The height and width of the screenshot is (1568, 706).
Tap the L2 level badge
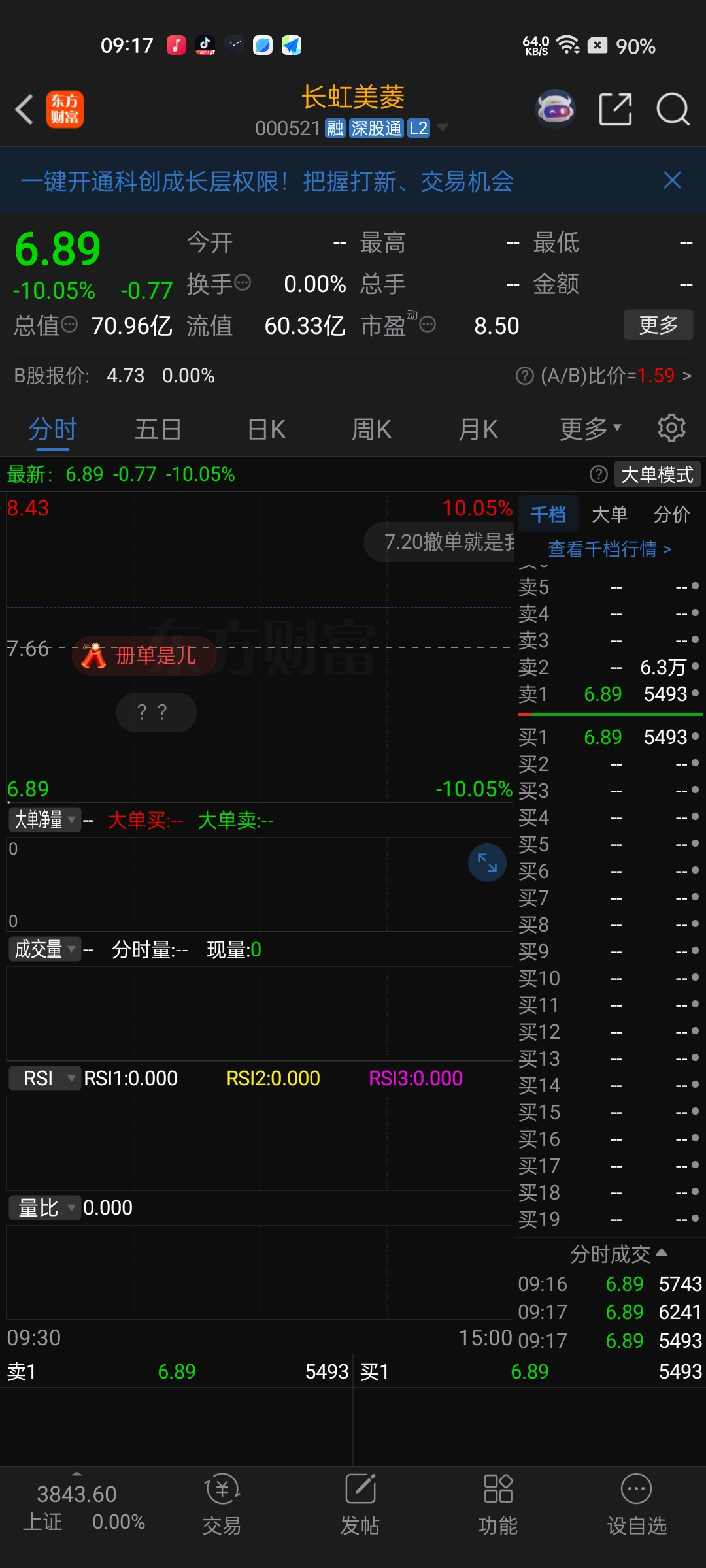[418, 128]
